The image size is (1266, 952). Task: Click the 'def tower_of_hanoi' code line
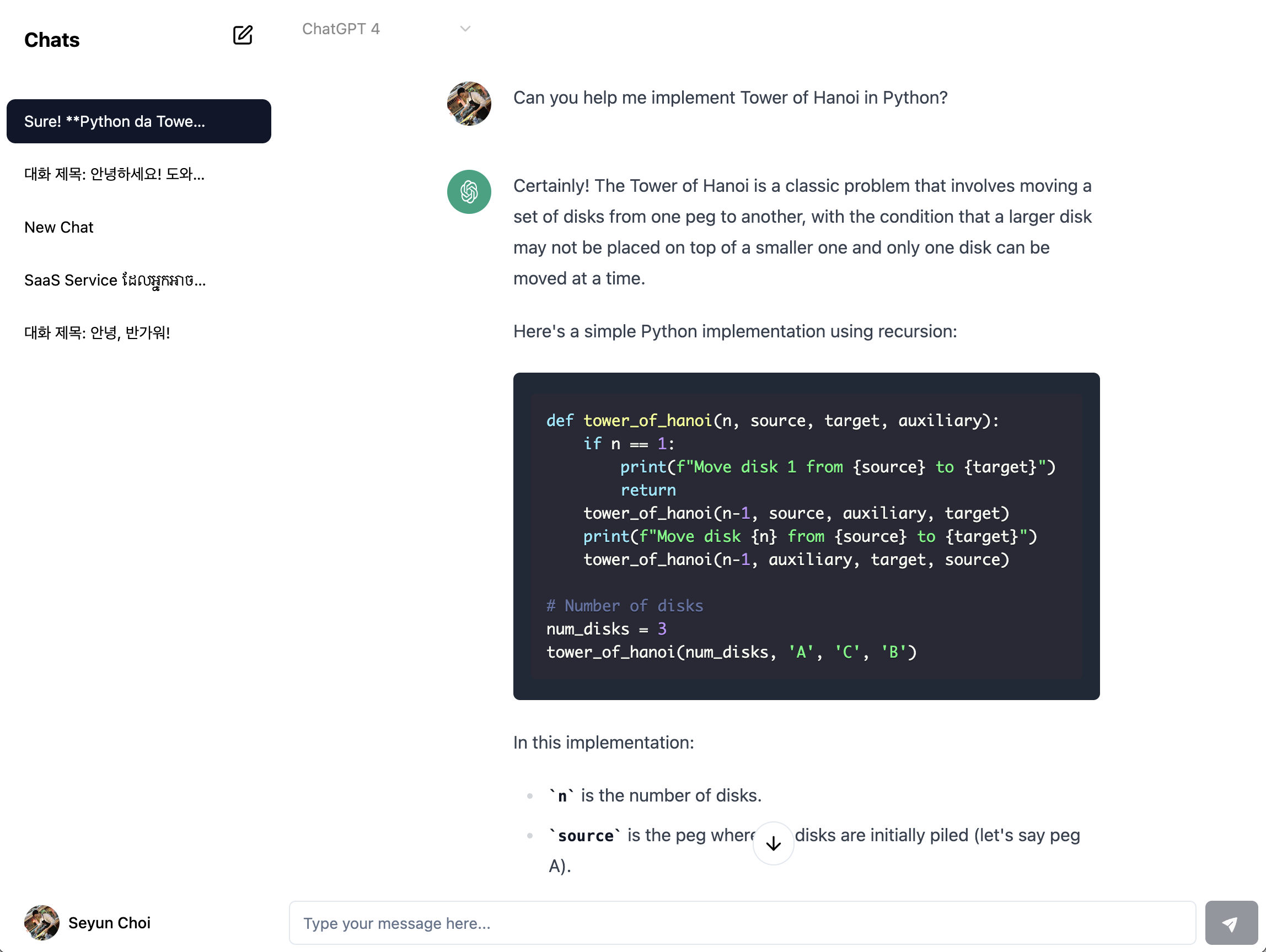coord(773,421)
